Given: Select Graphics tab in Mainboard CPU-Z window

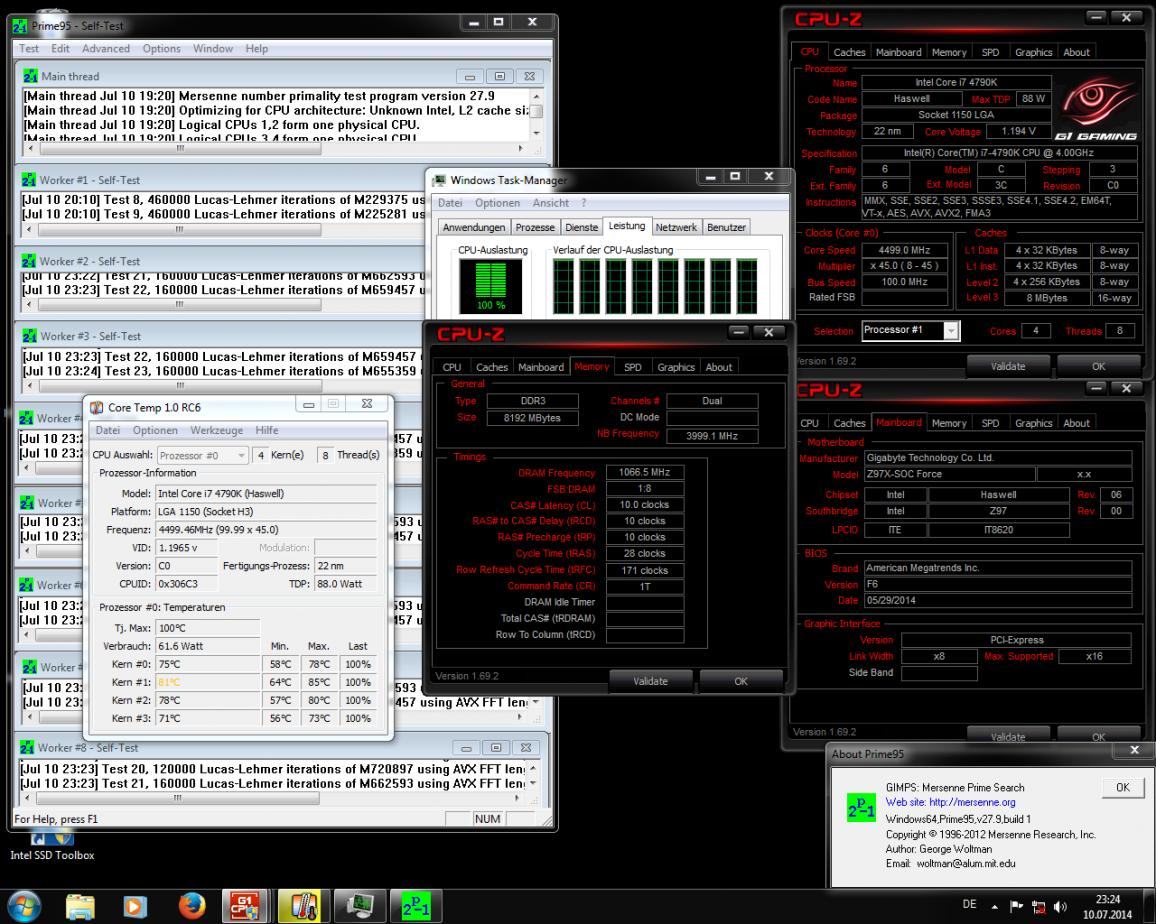Looking at the screenshot, I should 1034,423.
